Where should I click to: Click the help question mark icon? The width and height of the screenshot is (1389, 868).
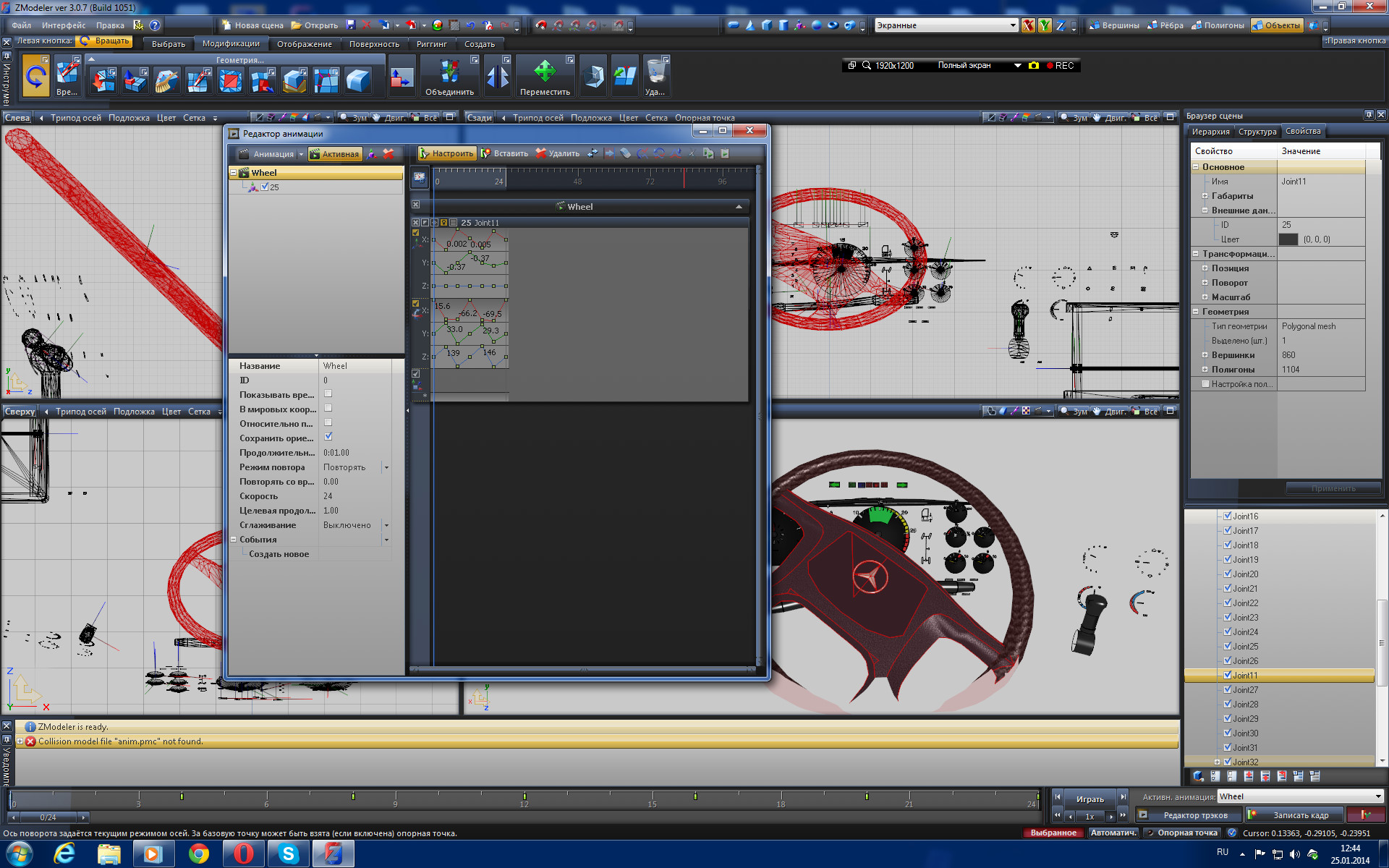click(155, 25)
